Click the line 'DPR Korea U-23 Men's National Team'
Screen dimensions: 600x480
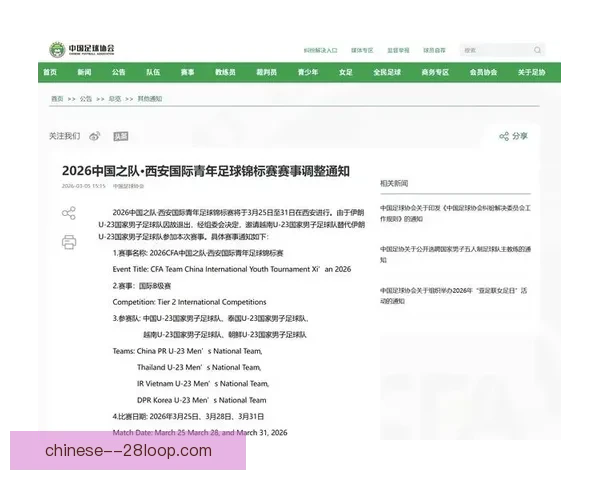(x=202, y=400)
